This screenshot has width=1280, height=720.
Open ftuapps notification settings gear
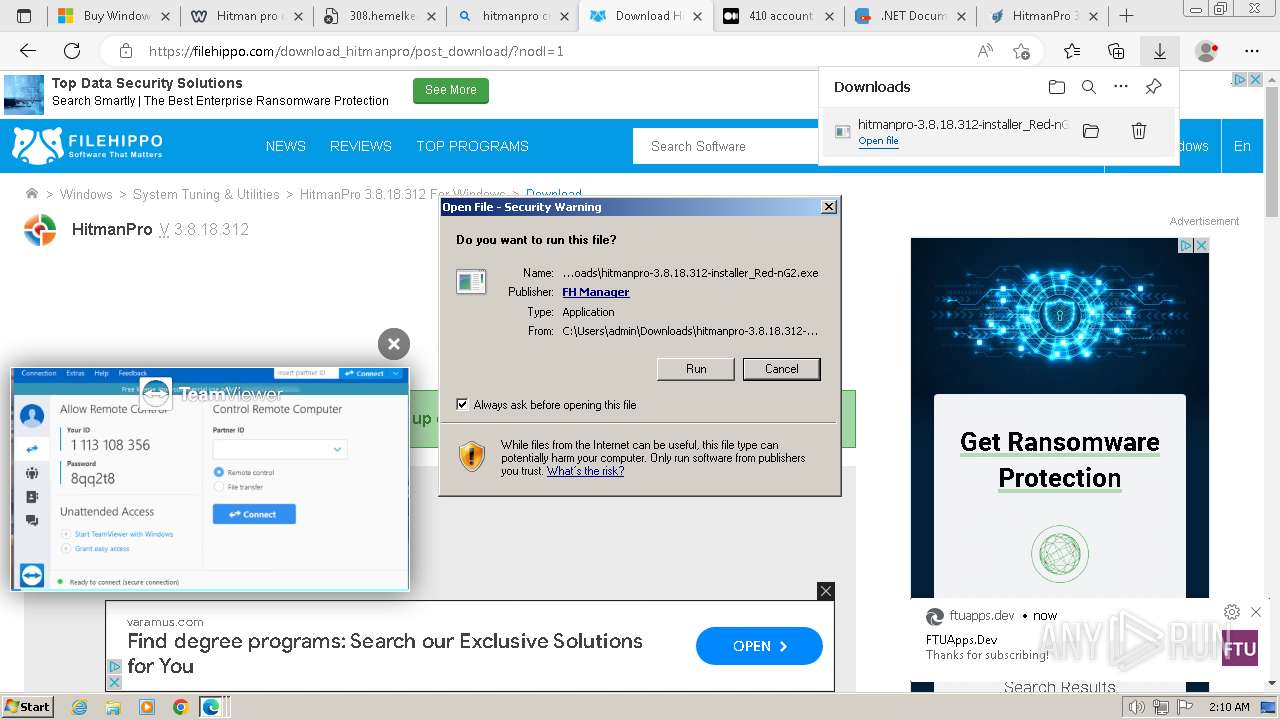1232,612
